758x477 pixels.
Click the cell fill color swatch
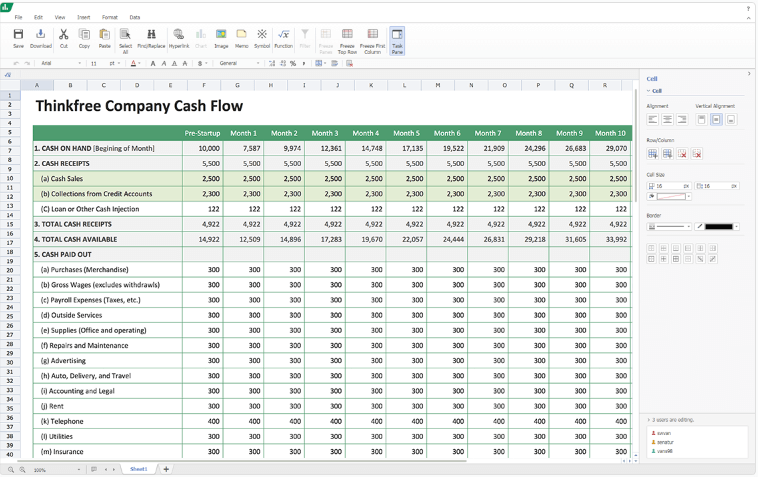click(x=671, y=196)
